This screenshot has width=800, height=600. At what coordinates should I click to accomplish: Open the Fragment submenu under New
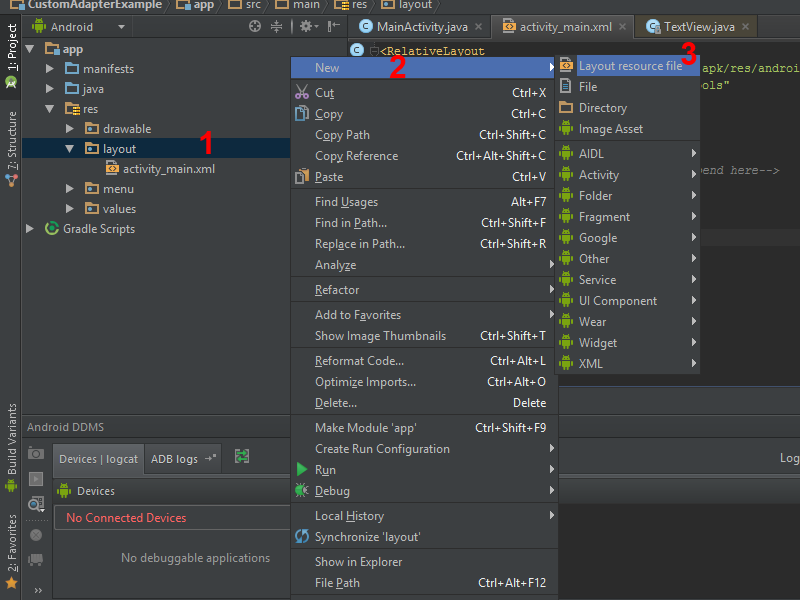pos(628,216)
